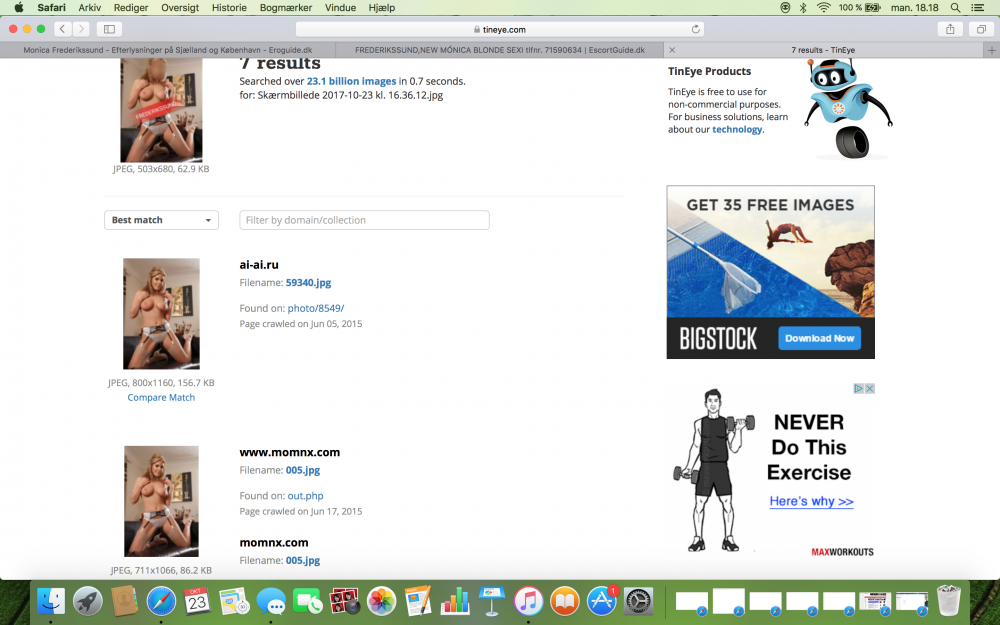Click Safari's forward arrow button

point(81,29)
